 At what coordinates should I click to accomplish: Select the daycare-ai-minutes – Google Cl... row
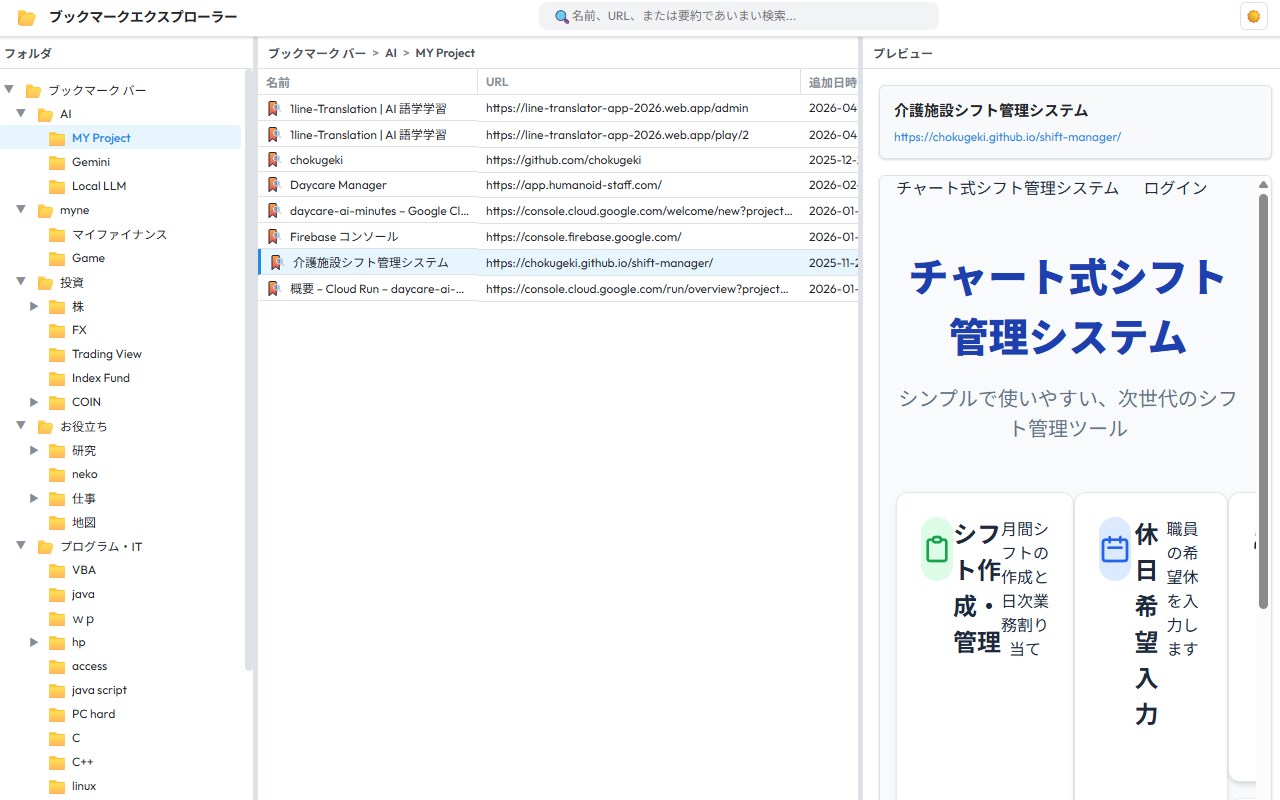tap(558, 211)
